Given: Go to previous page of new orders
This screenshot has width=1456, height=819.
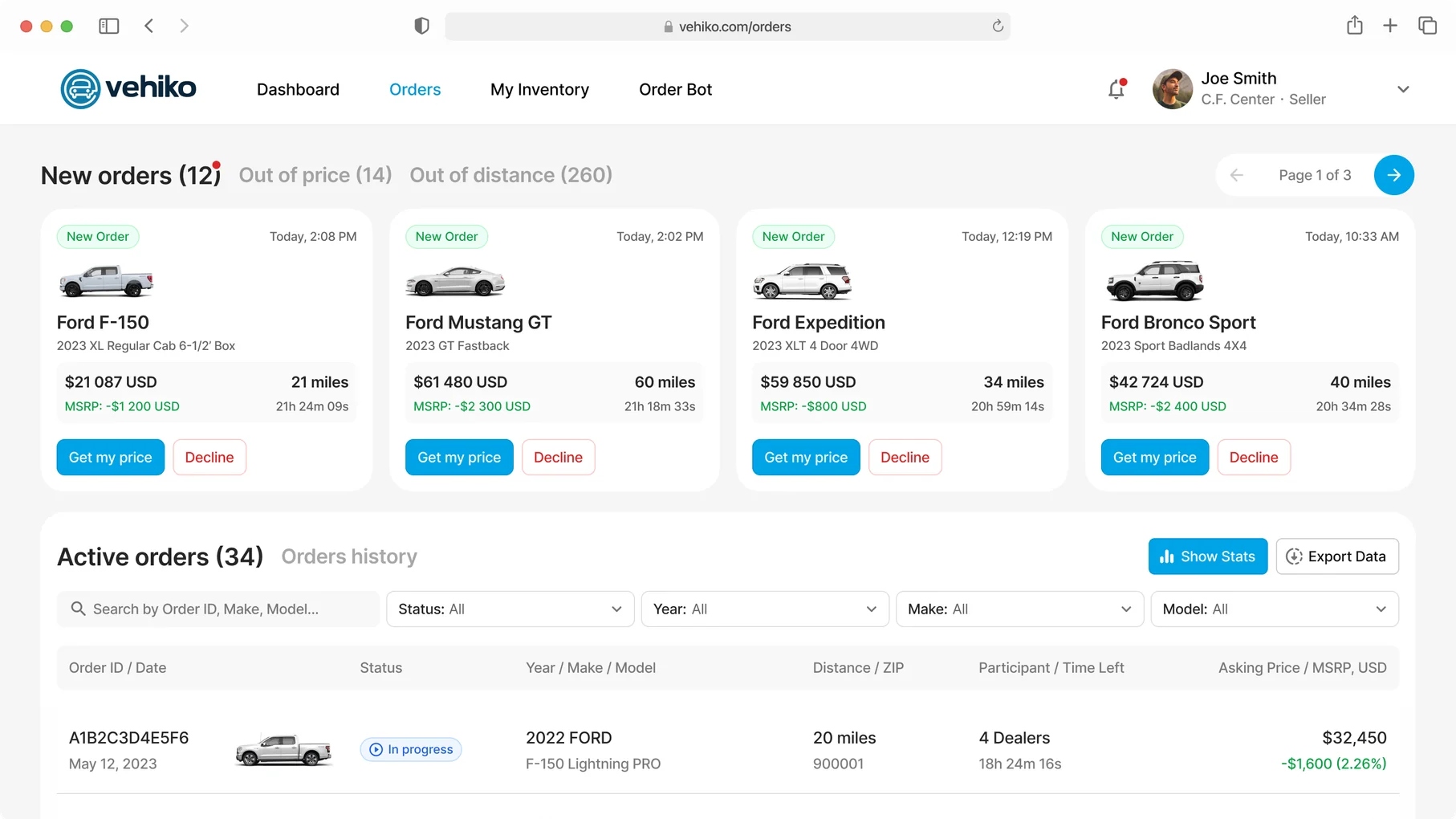Looking at the screenshot, I should (1237, 175).
